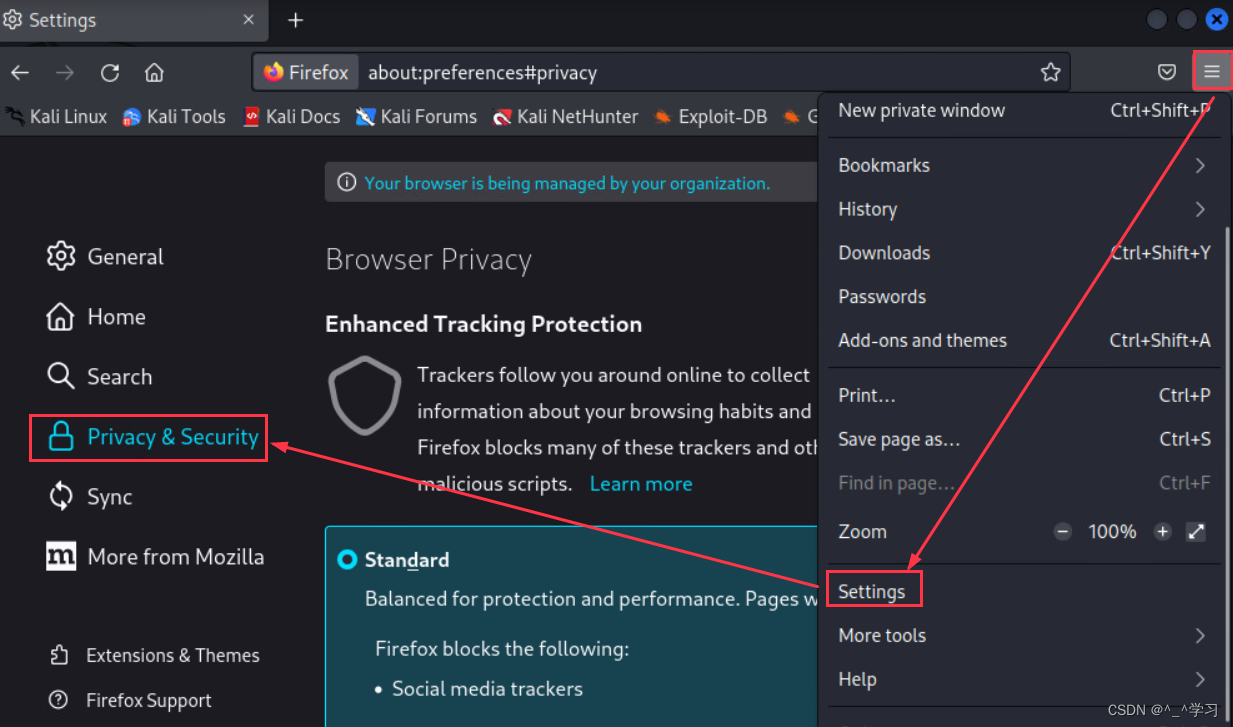Expand the Bookmarks submenu
The width and height of the screenshot is (1233, 727).
click(x=1022, y=165)
